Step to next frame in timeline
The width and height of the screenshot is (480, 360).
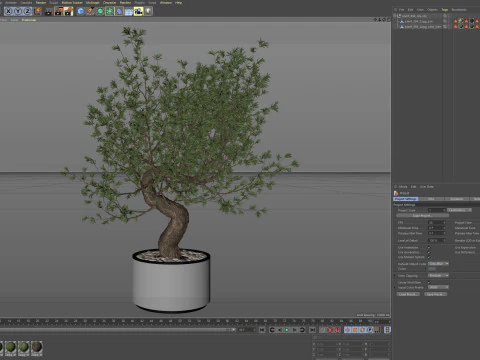tap(294, 330)
